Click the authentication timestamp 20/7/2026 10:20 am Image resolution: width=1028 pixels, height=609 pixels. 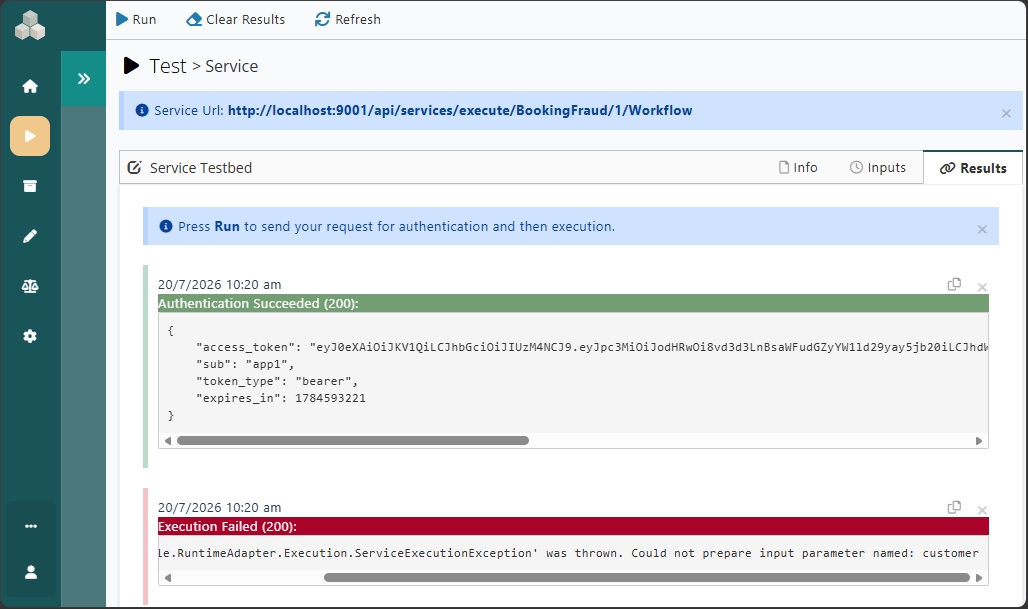(x=220, y=285)
